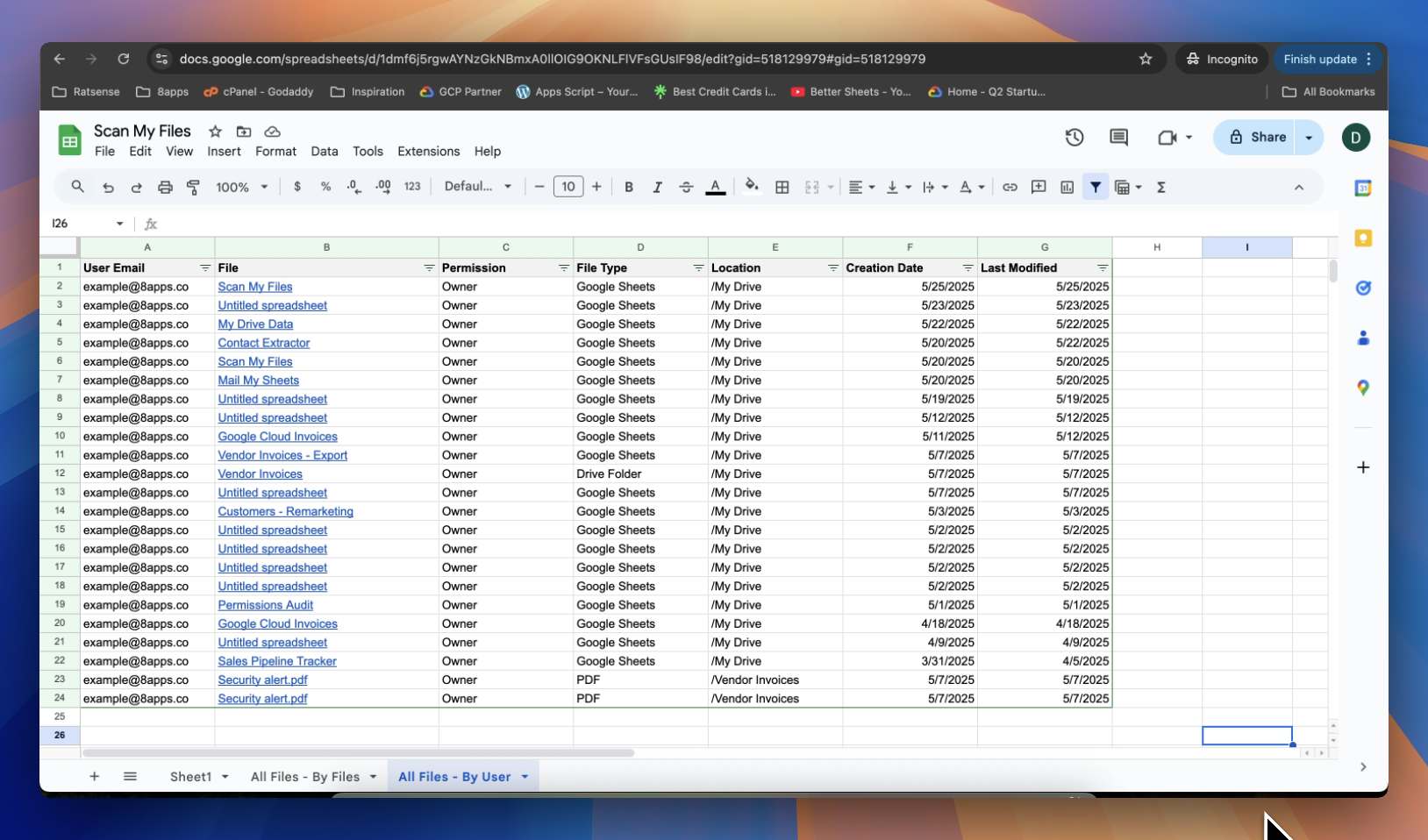Open filter views dropdown
The height and width of the screenshot is (840, 1428).
pyautogui.click(x=1128, y=187)
